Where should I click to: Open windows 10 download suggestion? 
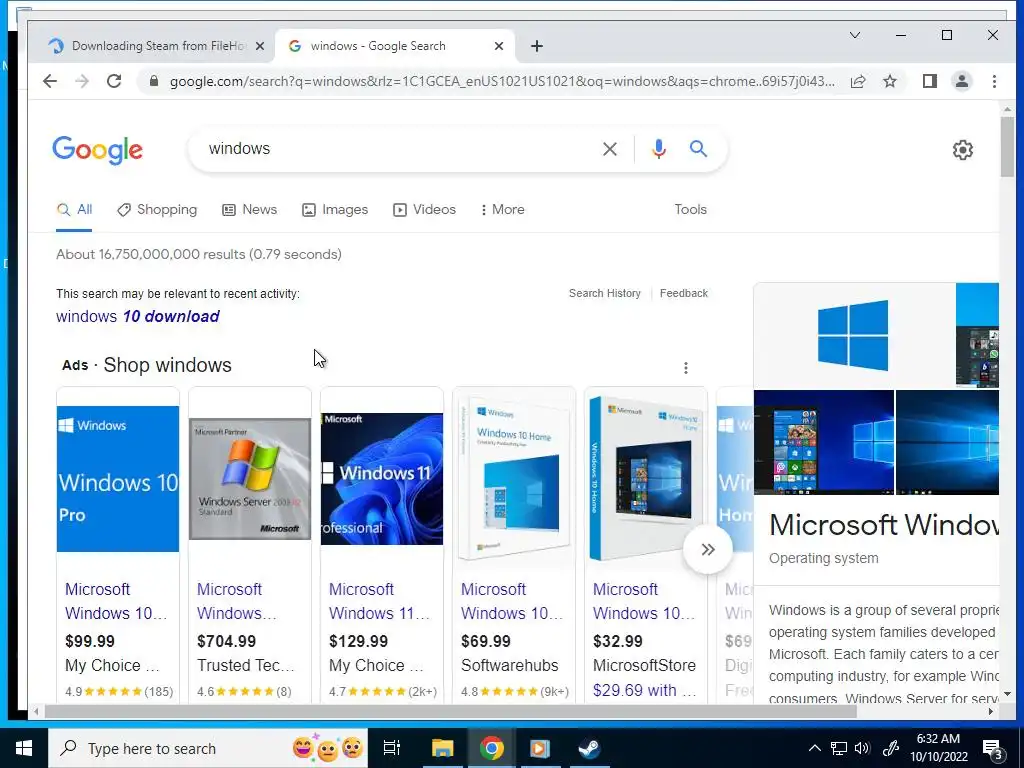click(138, 317)
